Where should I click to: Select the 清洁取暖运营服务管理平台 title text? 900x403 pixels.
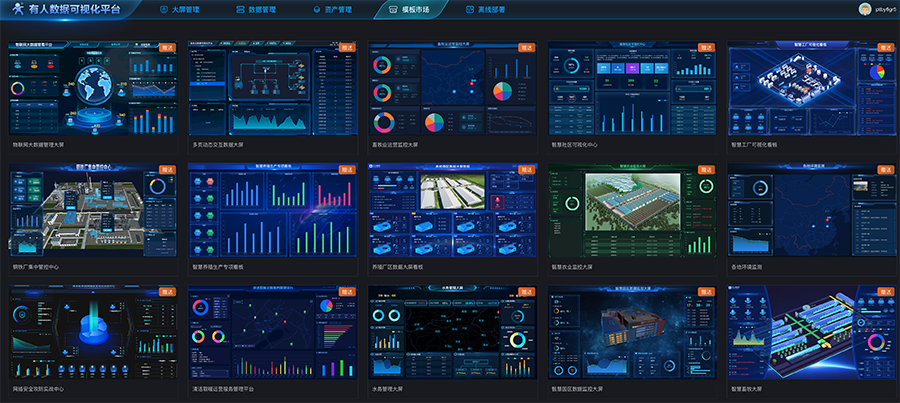tap(223, 389)
